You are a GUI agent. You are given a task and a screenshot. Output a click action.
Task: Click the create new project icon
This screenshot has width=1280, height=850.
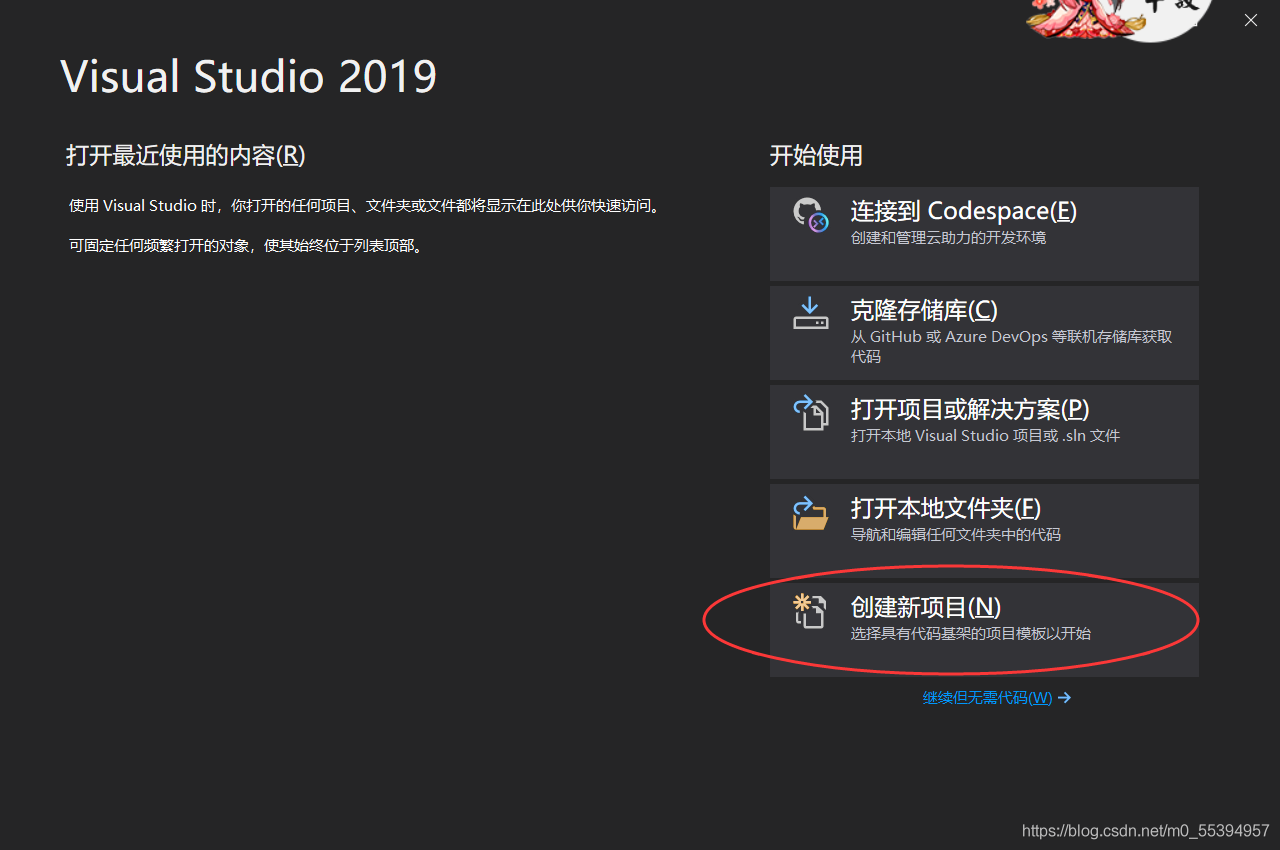coord(809,611)
